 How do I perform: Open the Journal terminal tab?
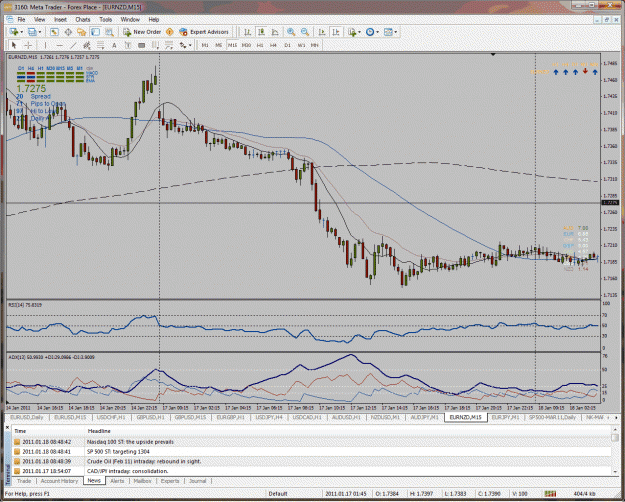coord(197,481)
